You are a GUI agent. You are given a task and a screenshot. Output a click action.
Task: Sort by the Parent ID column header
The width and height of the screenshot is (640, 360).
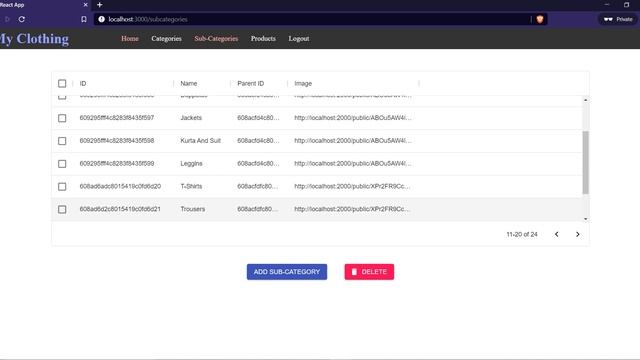click(x=251, y=83)
